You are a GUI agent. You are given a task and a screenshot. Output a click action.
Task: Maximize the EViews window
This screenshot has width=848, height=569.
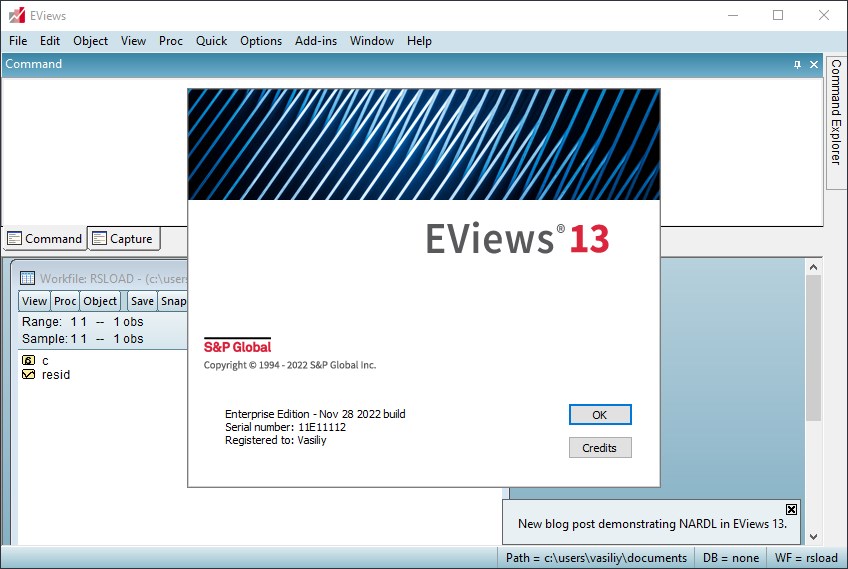[778, 15]
